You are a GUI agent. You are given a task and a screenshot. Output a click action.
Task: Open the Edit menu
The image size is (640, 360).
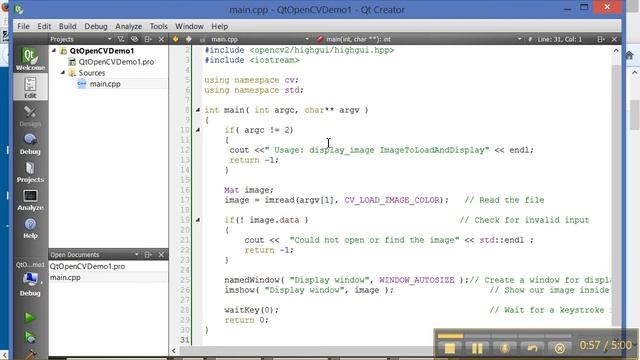click(44, 26)
